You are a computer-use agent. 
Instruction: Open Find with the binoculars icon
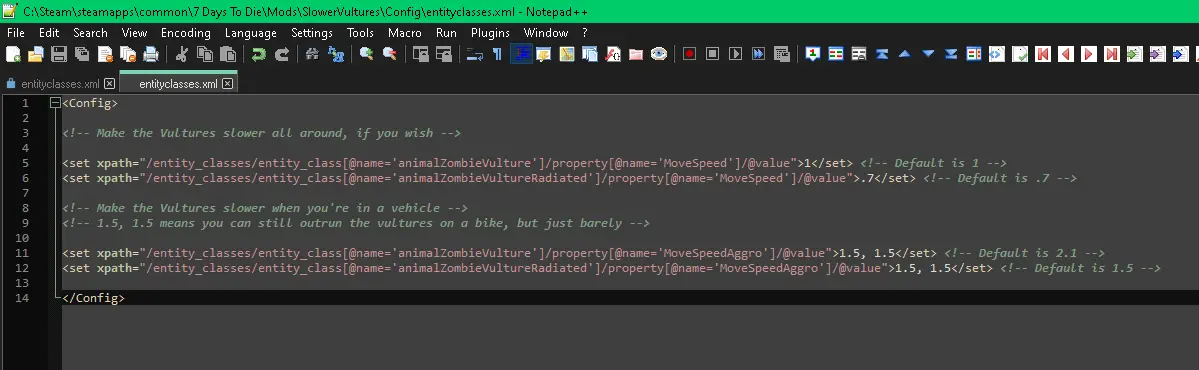312,54
